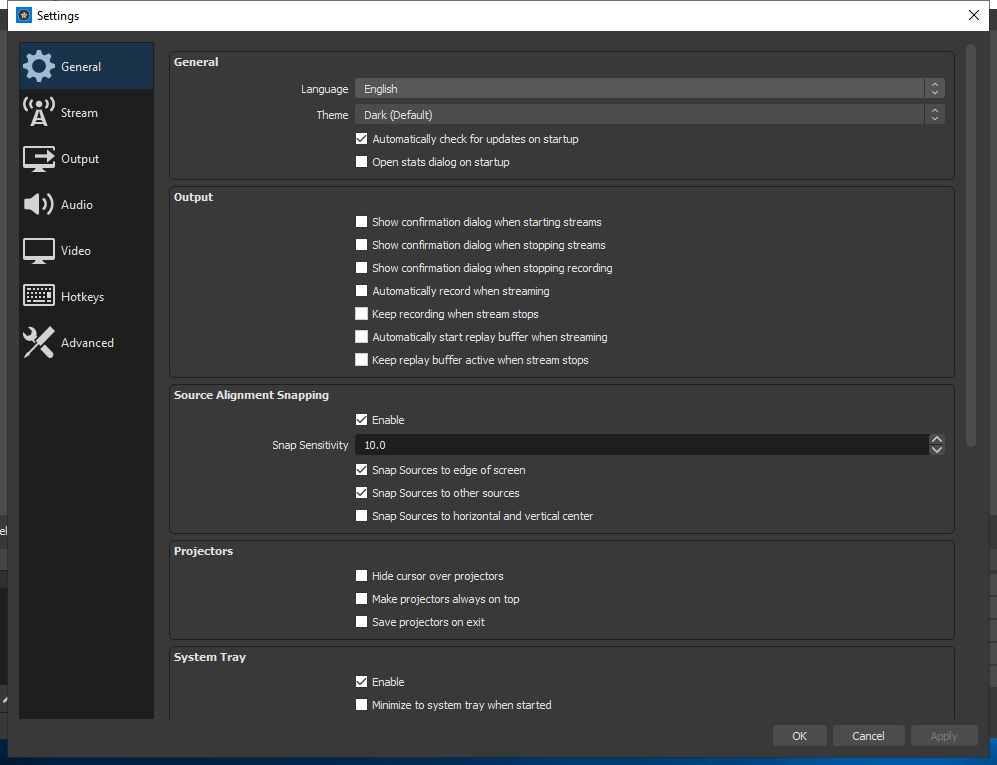The image size is (997, 765).
Task: Click the Cancel button
Action: [868, 736]
